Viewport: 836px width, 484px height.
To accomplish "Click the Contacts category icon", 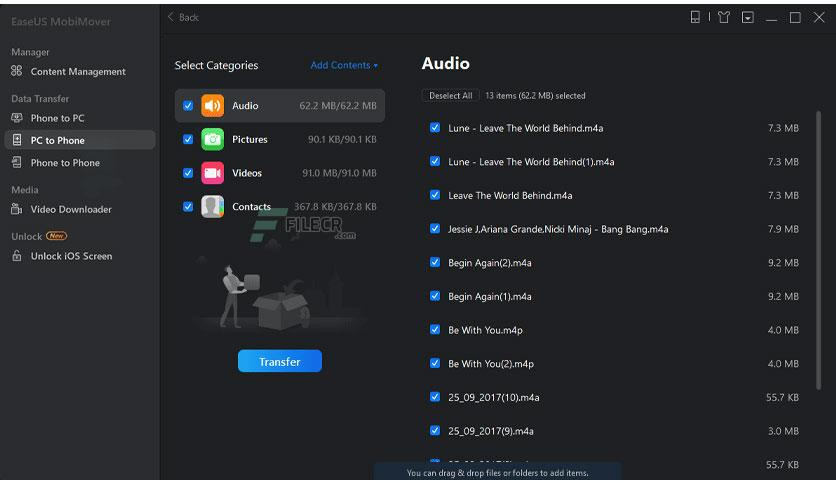I will (212, 207).
